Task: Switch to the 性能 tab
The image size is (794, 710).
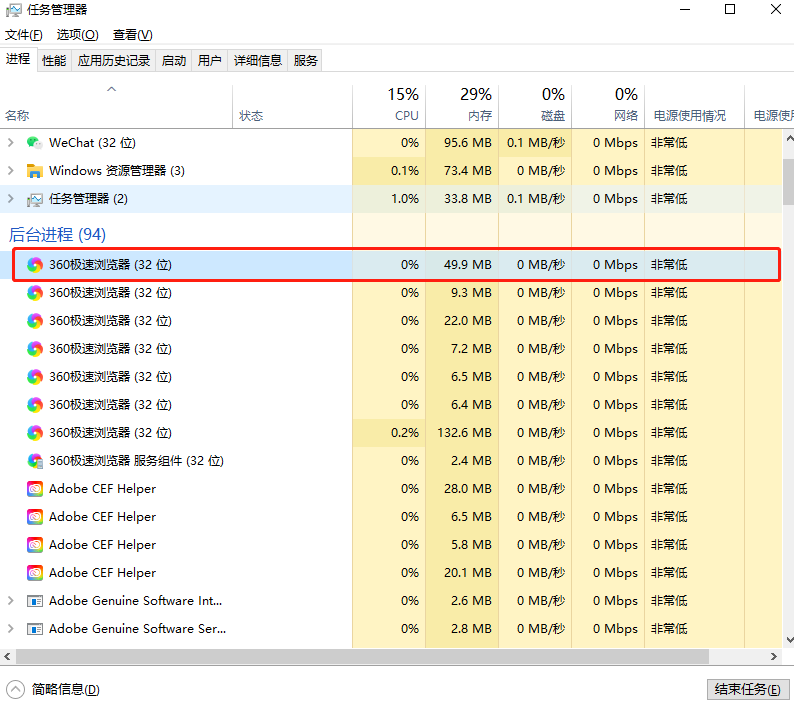Action: click(x=54, y=60)
